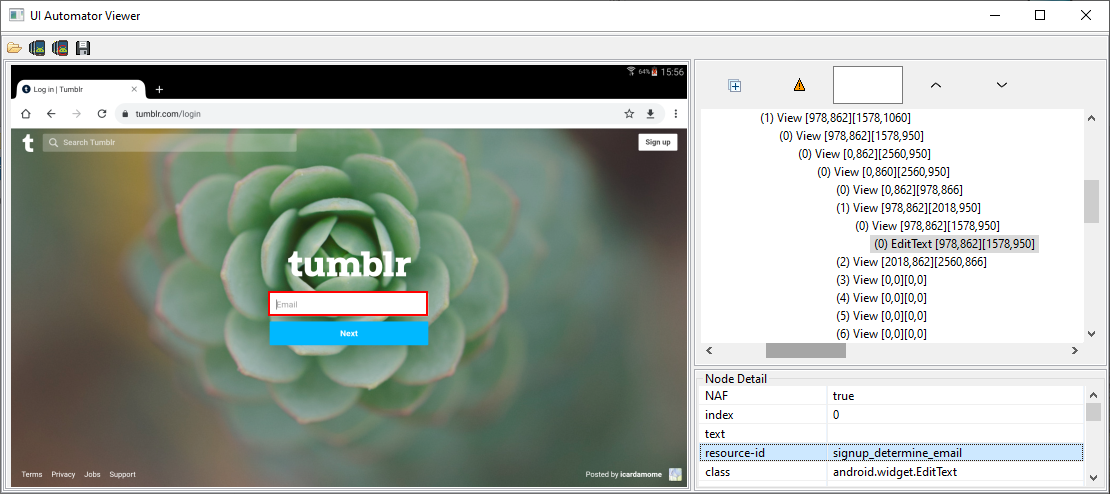Click the Tumblr "t" logo in the page header
Image resolution: width=1110 pixels, height=494 pixels.
[28, 143]
